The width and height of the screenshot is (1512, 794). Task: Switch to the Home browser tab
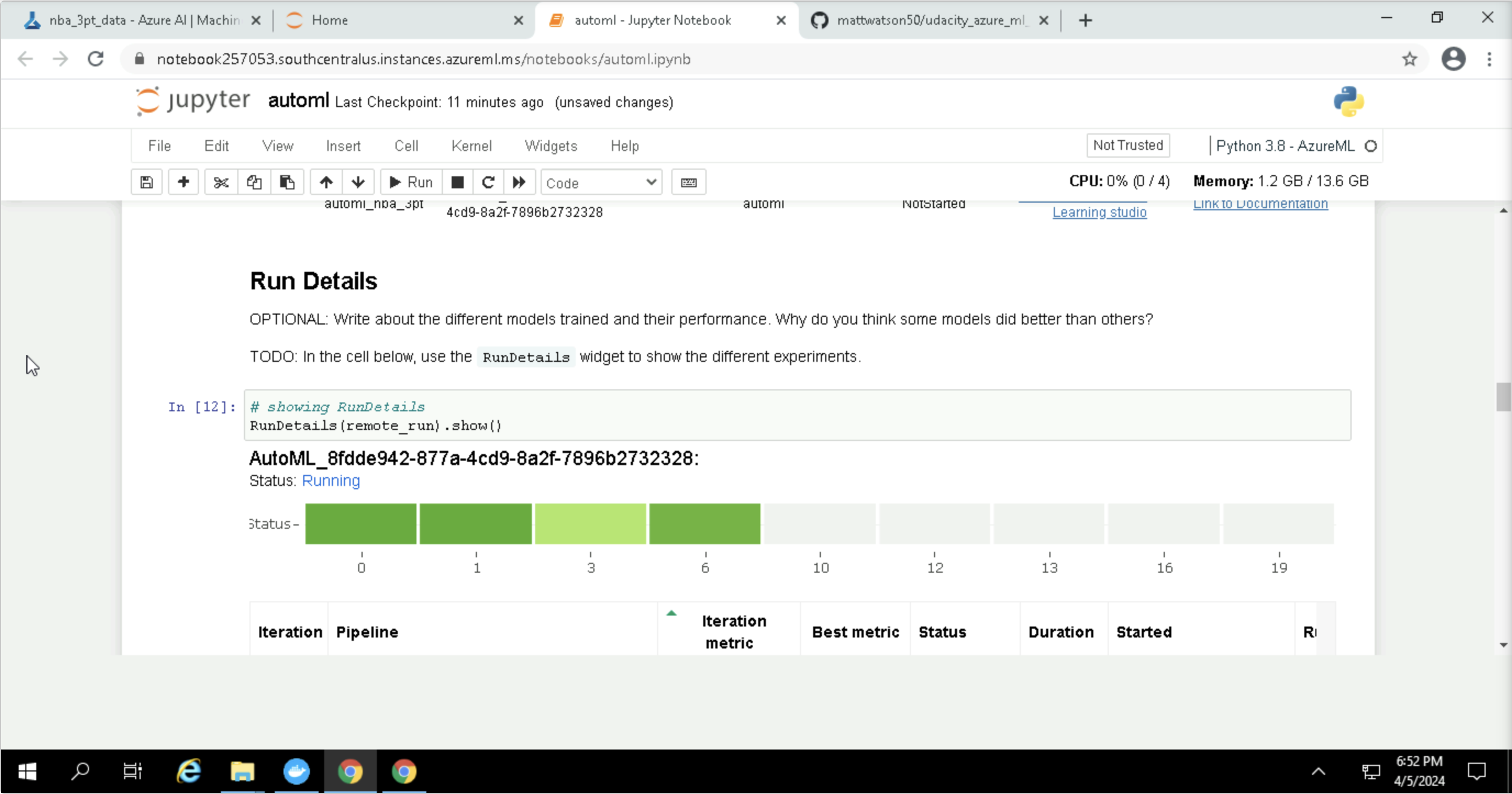pos(330,20)
